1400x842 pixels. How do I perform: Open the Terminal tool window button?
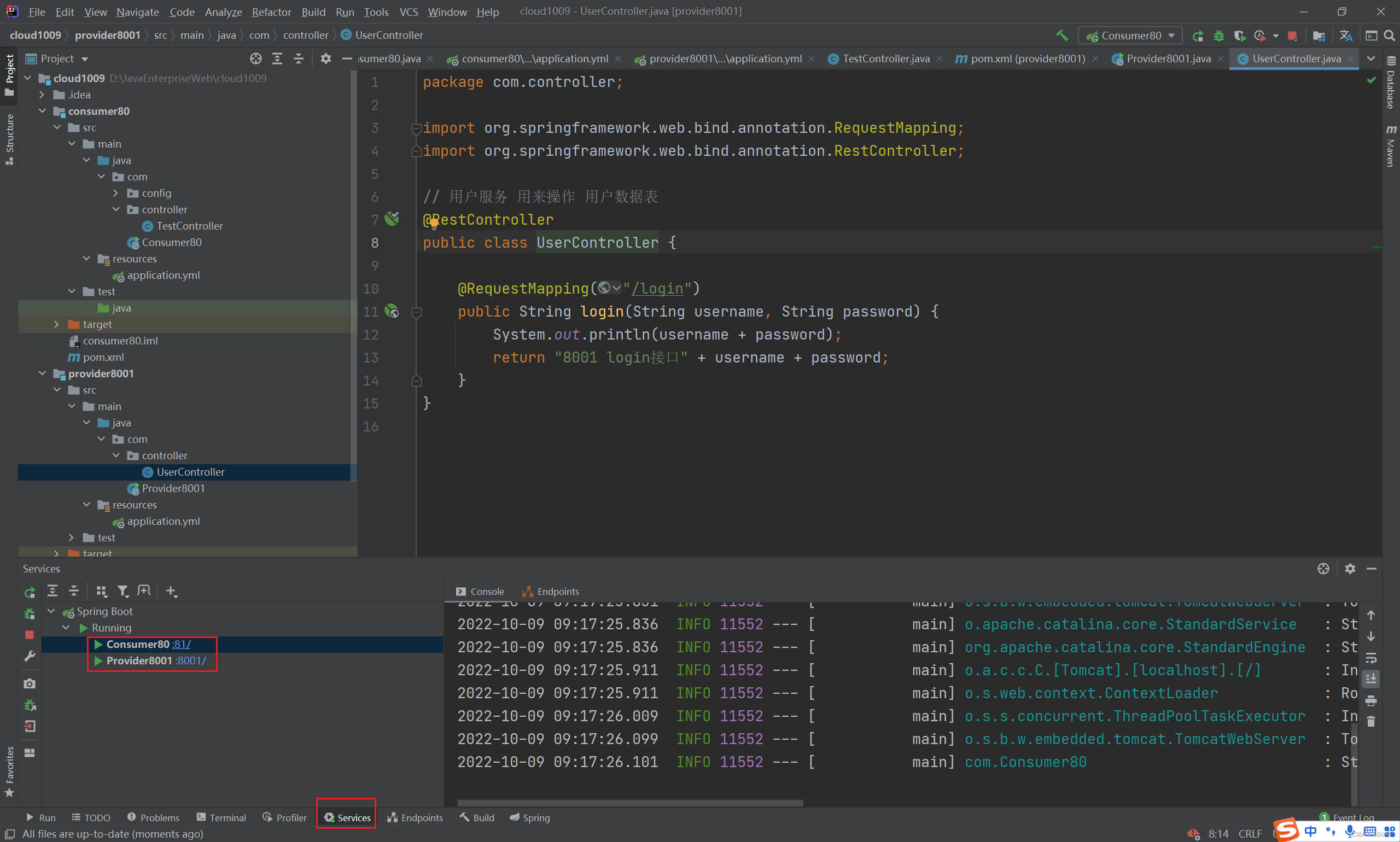(221, 817)
